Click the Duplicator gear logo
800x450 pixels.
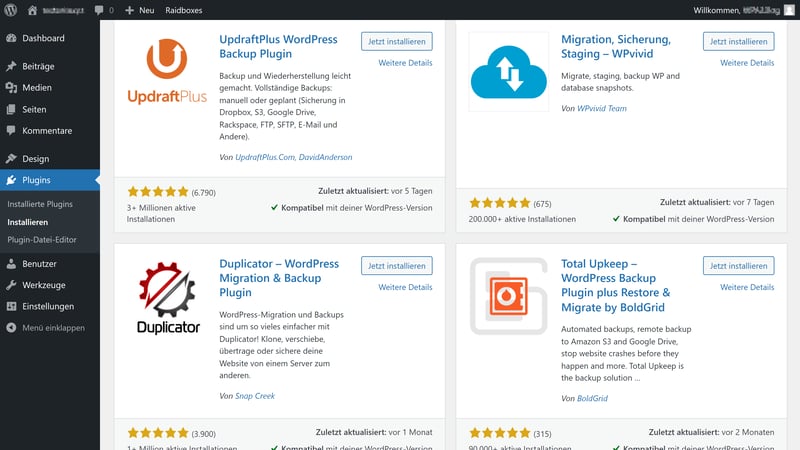click(x=166, y=296)
